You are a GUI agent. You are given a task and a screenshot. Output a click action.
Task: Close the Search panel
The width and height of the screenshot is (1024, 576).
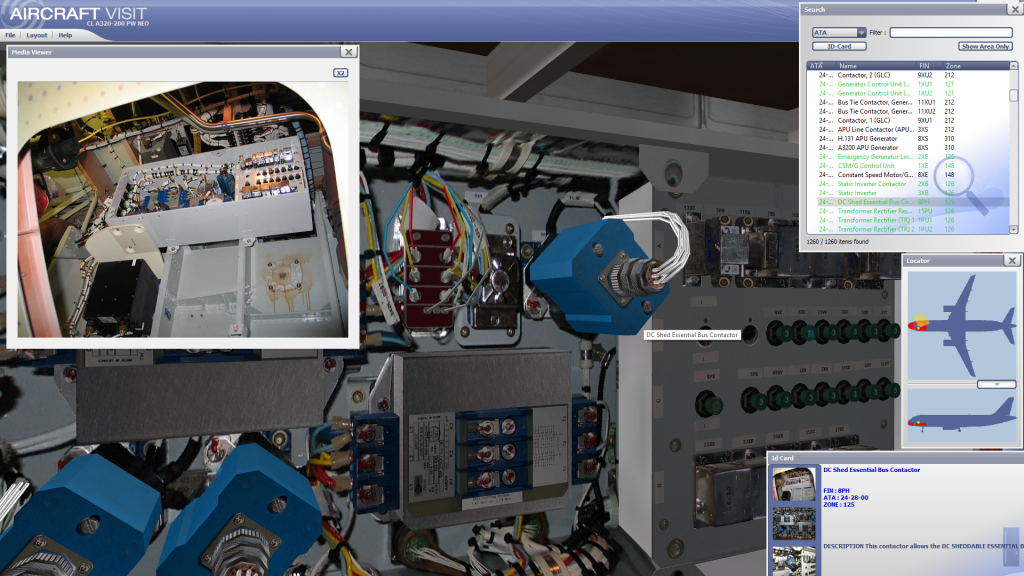(x=1016, y=9)
